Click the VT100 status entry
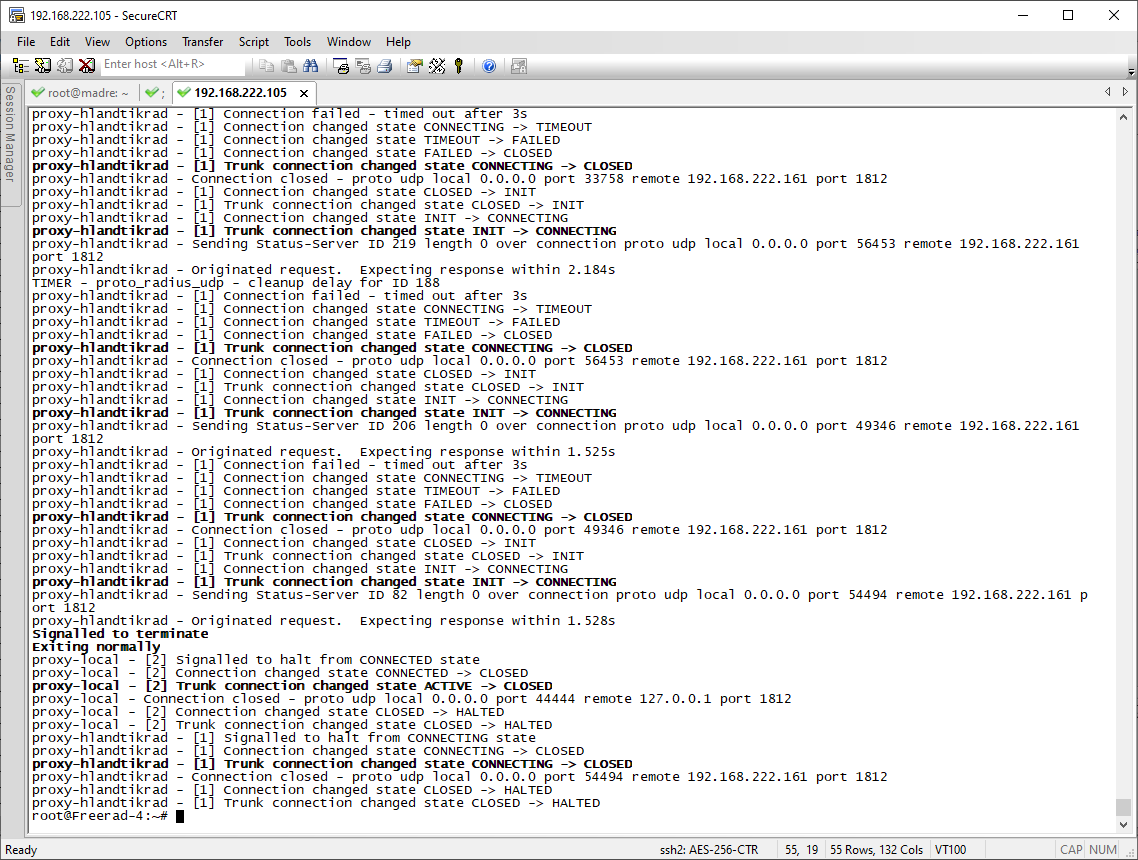This screenshot has height=860, width=1138. pos(950,850)
